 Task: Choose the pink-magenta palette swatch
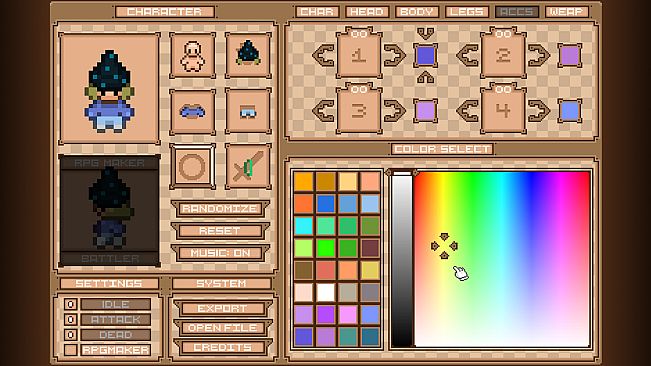click(348, 314)
